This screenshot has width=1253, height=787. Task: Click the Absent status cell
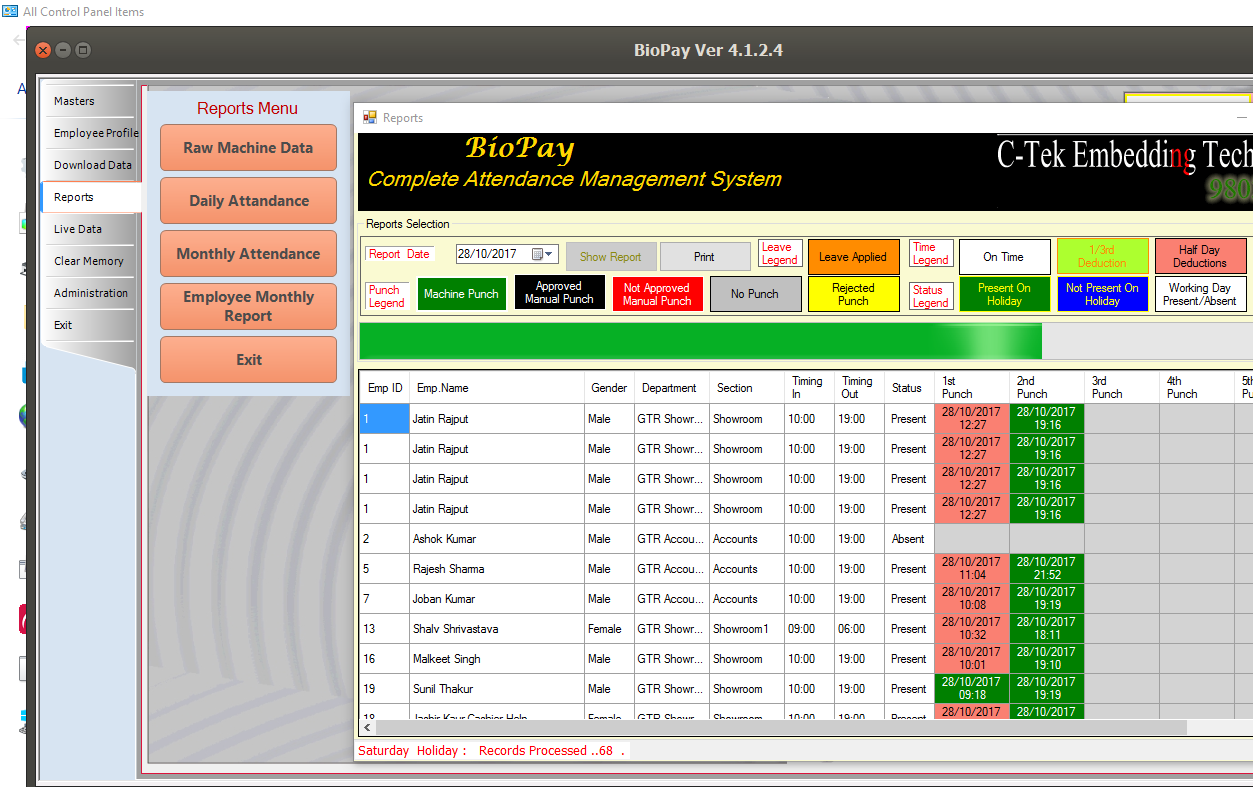pos(910,539)
